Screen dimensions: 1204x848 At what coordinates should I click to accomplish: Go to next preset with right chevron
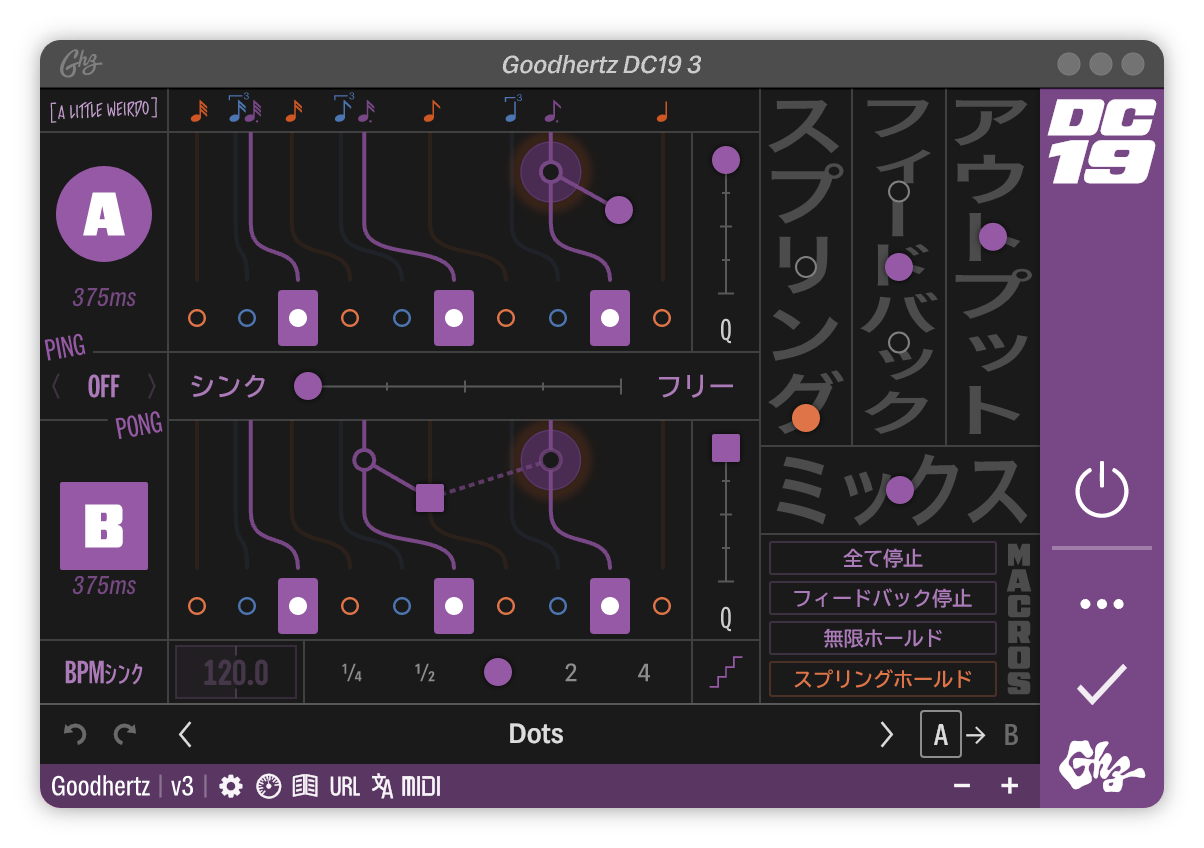point(886,734)
